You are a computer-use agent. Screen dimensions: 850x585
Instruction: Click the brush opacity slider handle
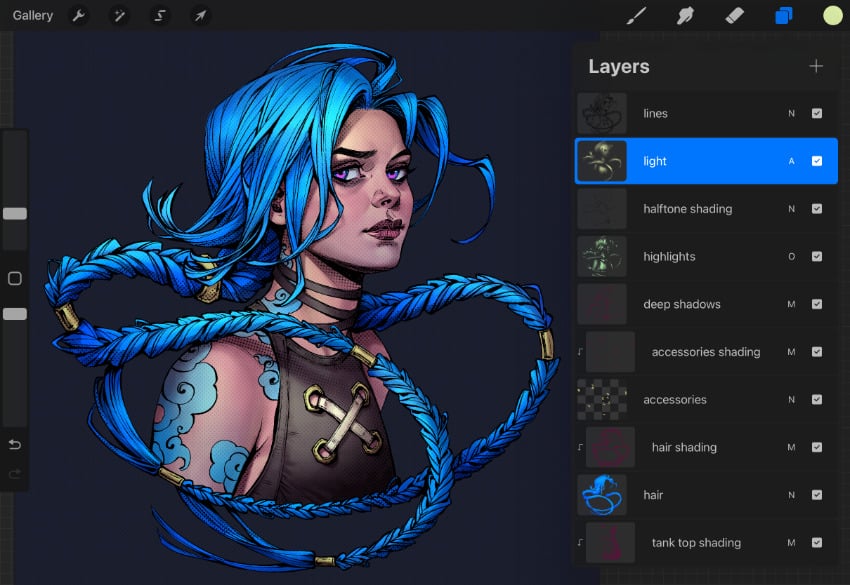click(x=15, y=314)
